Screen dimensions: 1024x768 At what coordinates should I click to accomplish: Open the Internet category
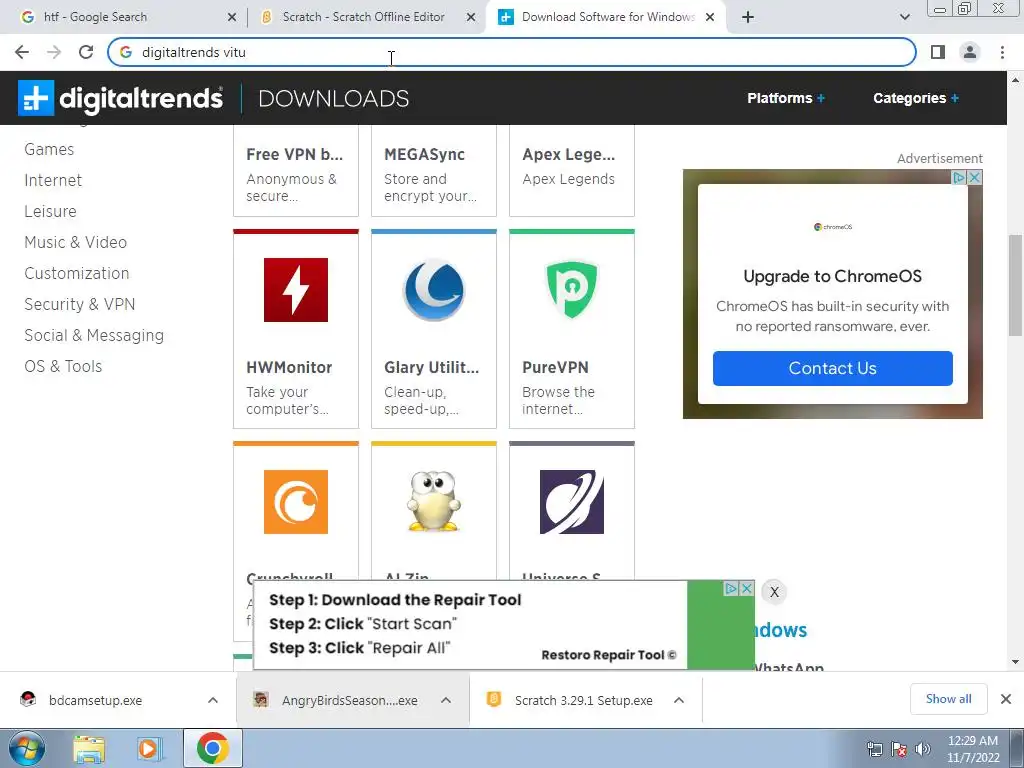(53, 180)
